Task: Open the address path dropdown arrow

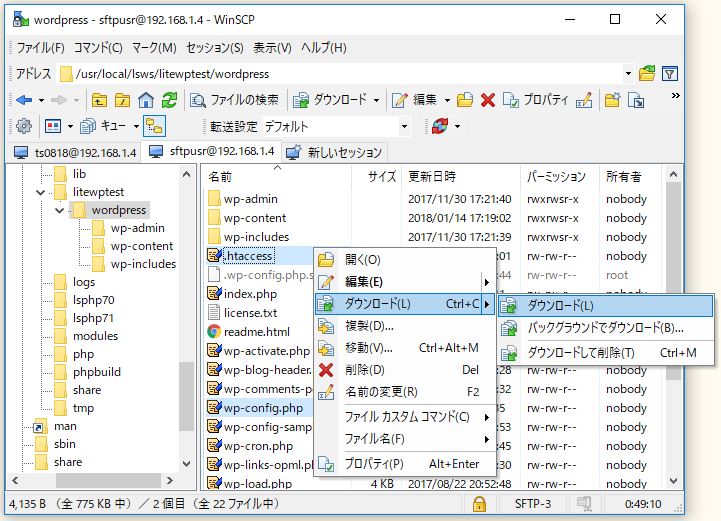Action: [x=628, y=74]
